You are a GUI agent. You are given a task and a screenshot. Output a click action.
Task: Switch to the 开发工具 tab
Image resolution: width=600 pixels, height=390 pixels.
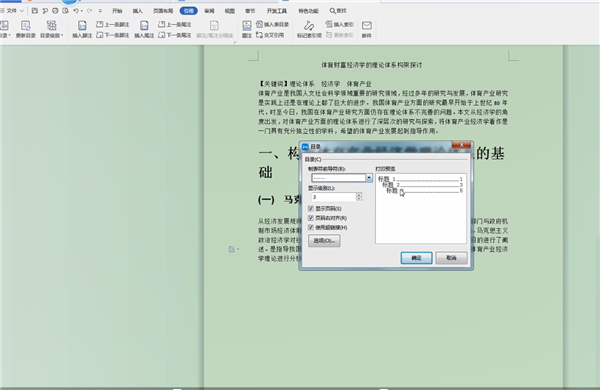coord(277,11)
